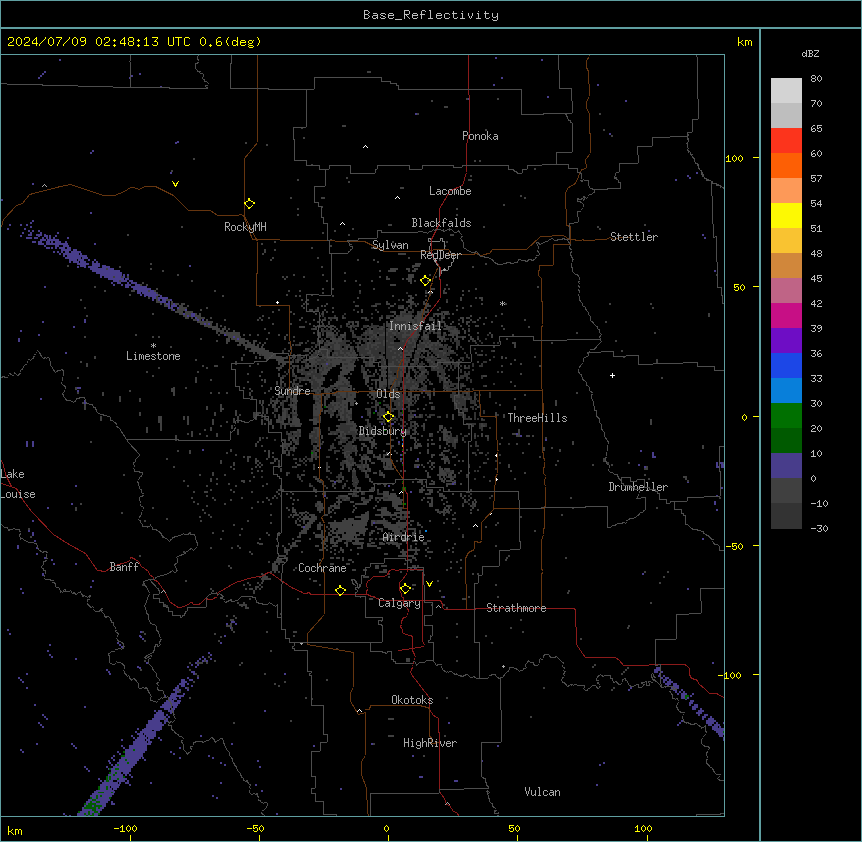The height and width of the screenshot is (842, 862).
Task: Pick the red 60–65 dBZ legend swatch
Action: (x=786, y=141)
